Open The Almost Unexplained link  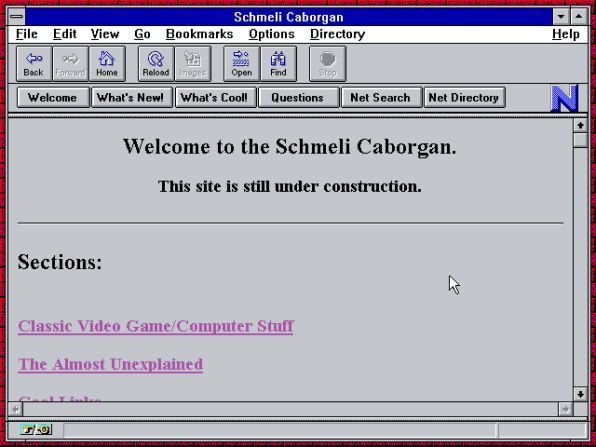click(x=110, y=365)
